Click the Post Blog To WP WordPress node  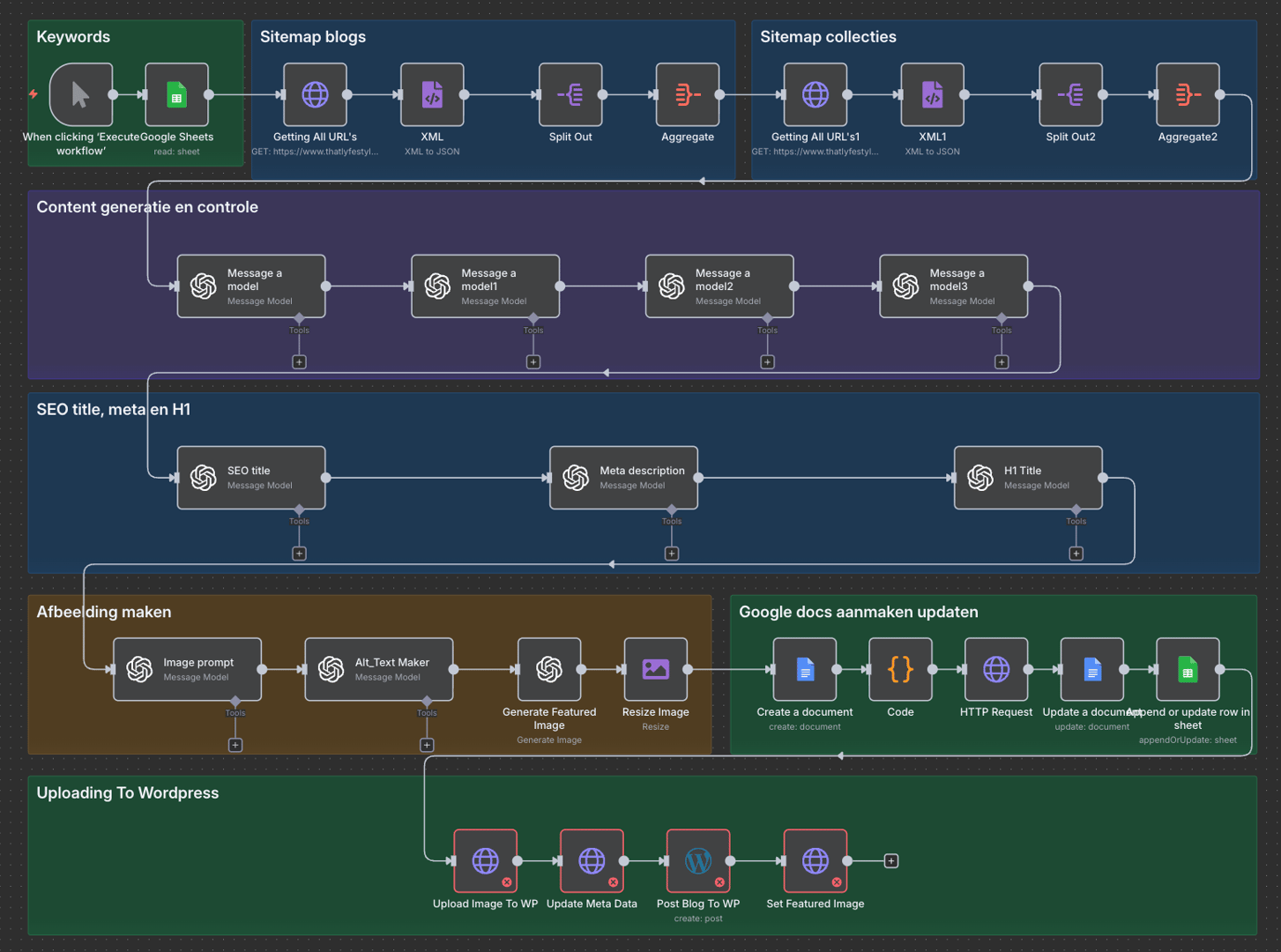[697, 861]
